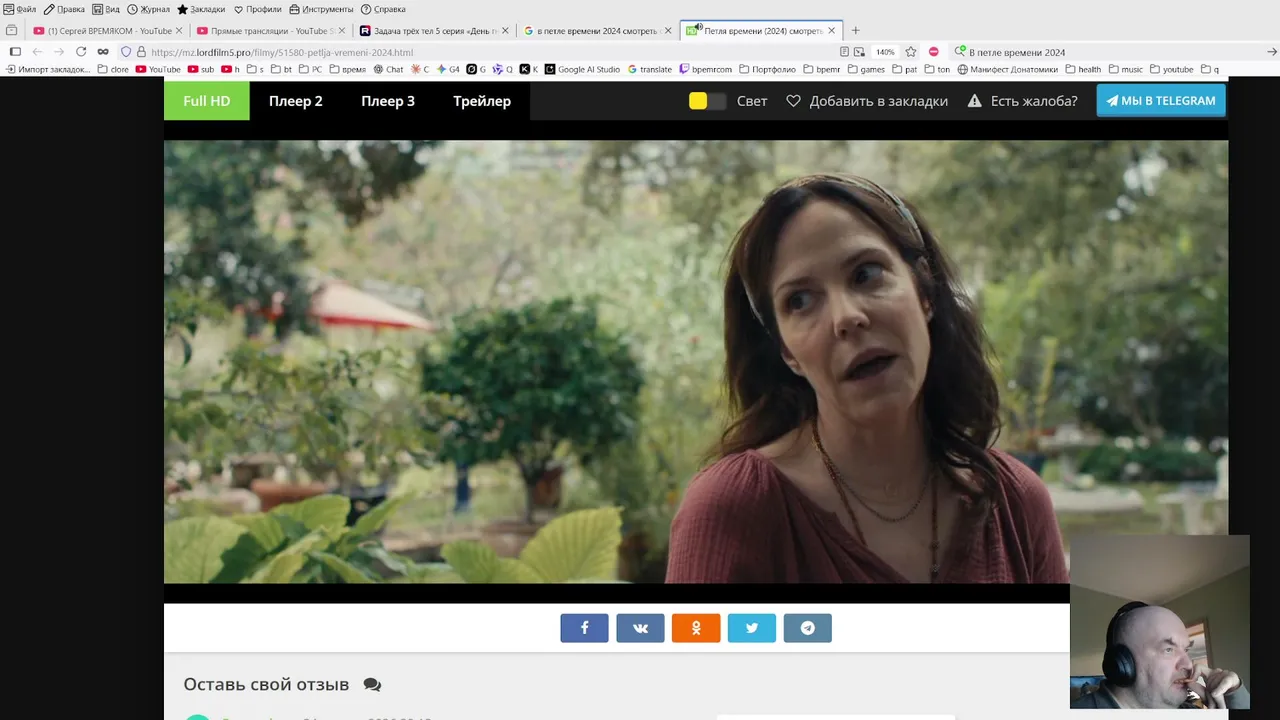This screenshot has height=720, width=1280.
Task: Open the G4 bookmark
Action: pos(448,70)
